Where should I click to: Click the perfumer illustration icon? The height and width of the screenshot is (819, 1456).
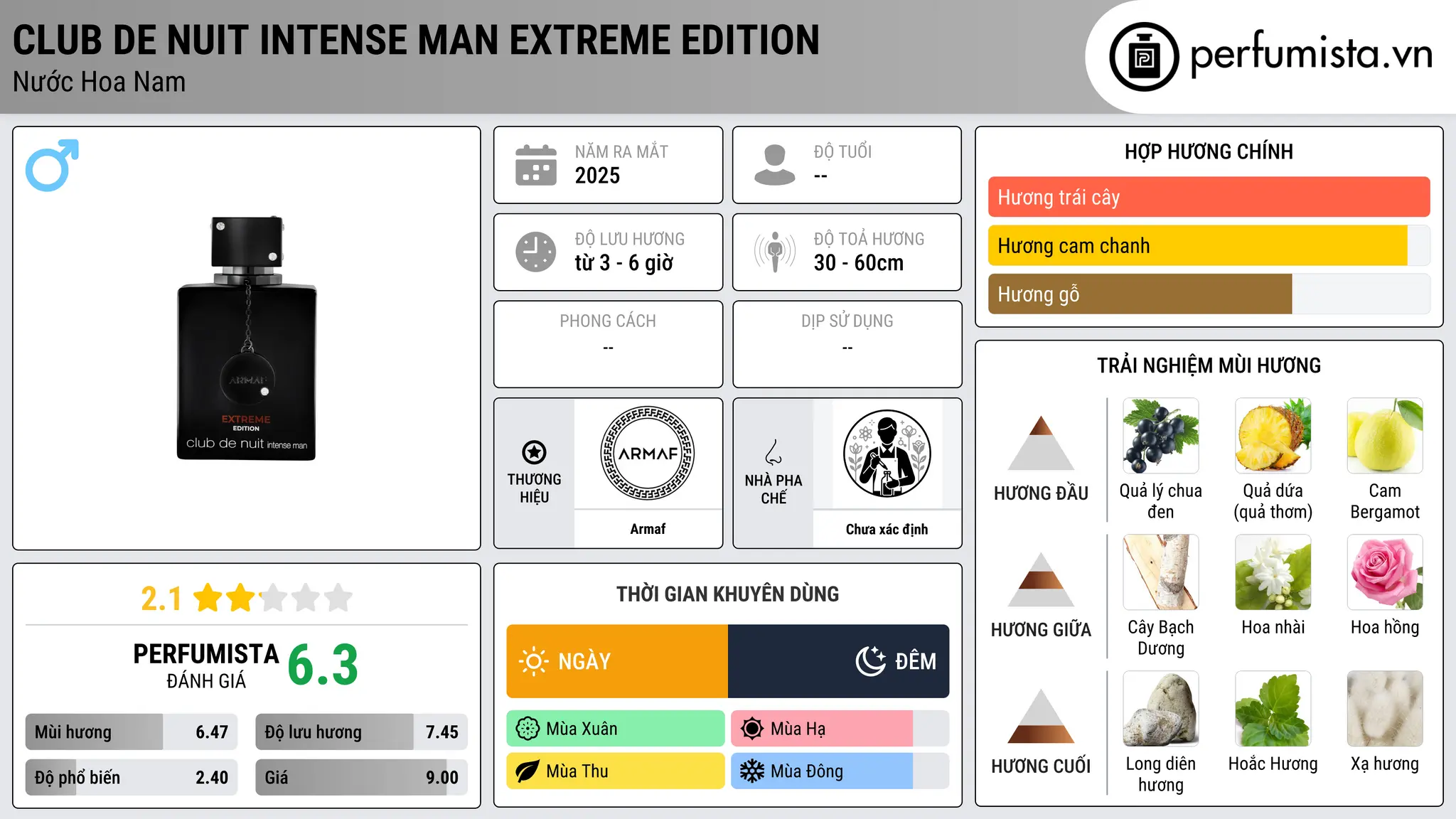pos(887,453)
